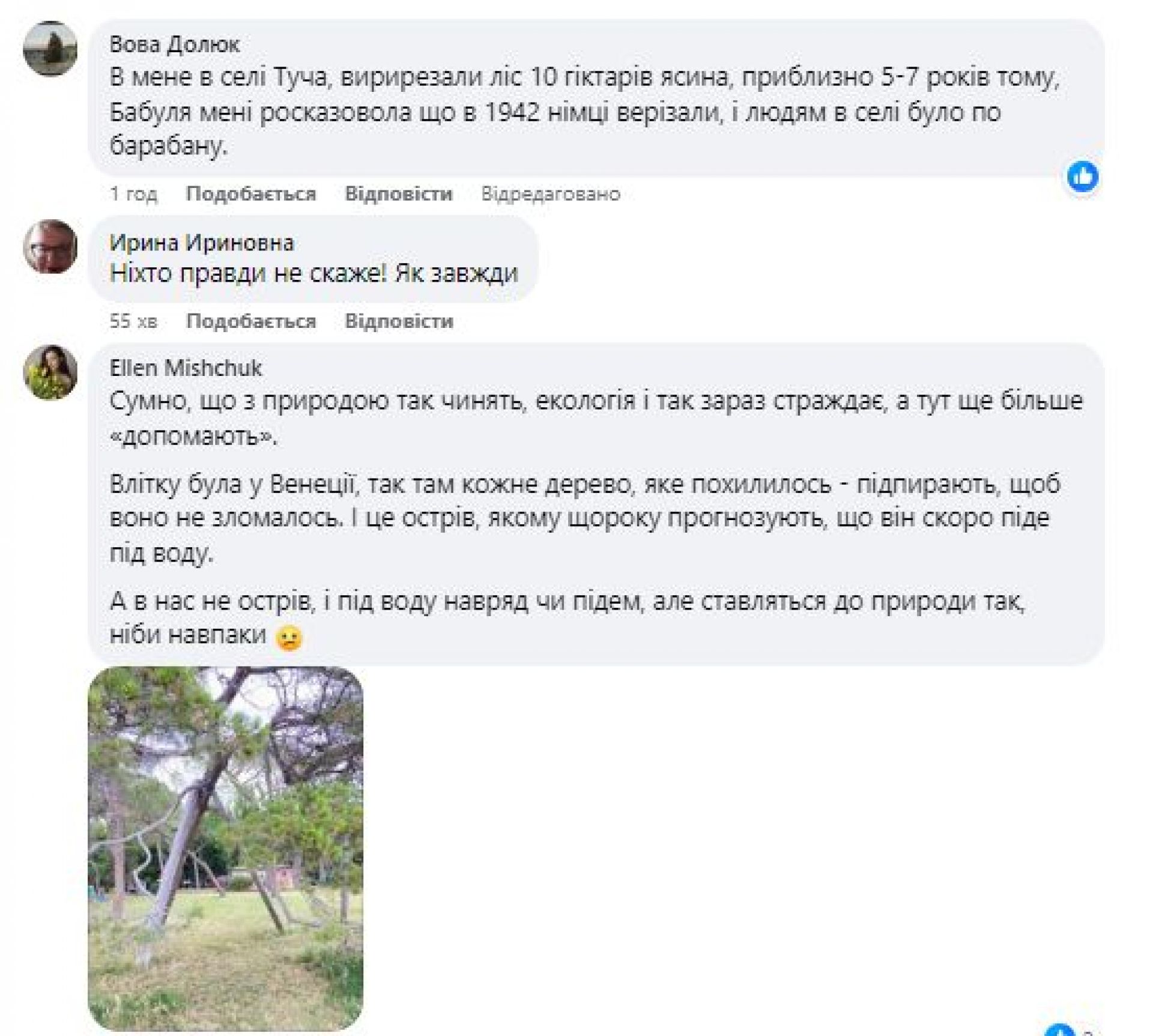Click Ирина Ириновна's avatar photo
The height and width of the screenshot is (1036, 1153).
tap(50, 247)
